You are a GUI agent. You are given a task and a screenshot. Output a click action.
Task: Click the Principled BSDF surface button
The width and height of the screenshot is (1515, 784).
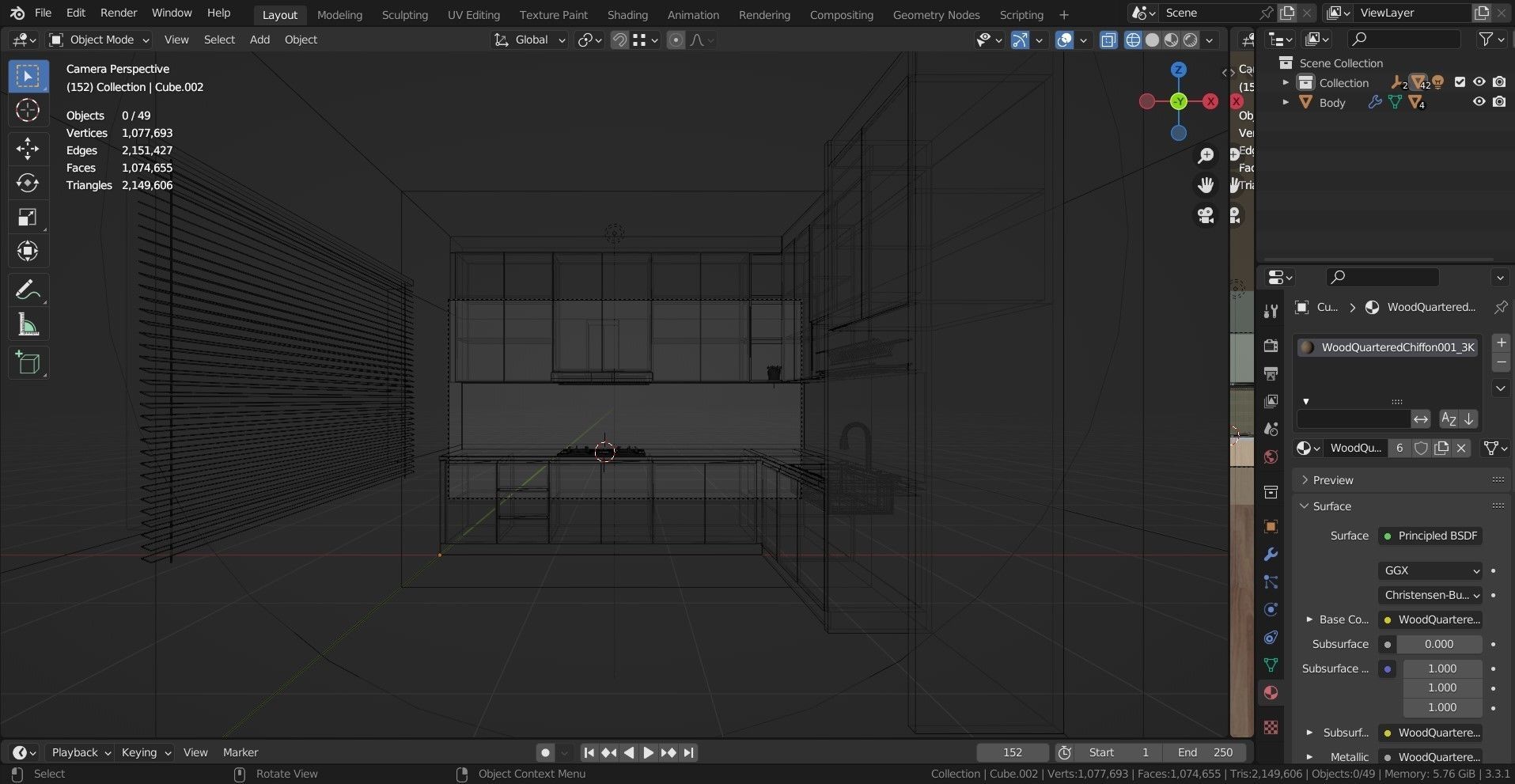point(1430,536)
